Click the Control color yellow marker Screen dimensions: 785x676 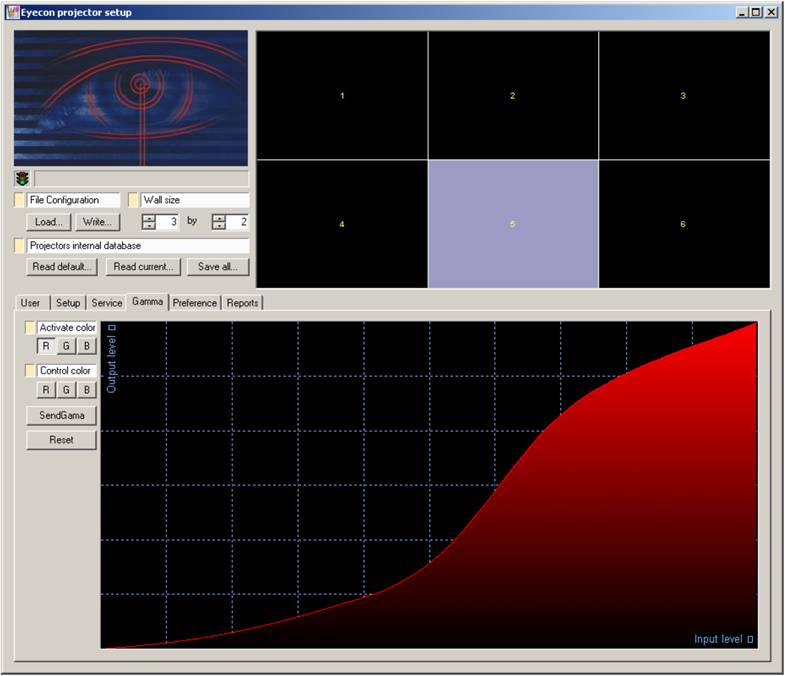tap(30, 371)
